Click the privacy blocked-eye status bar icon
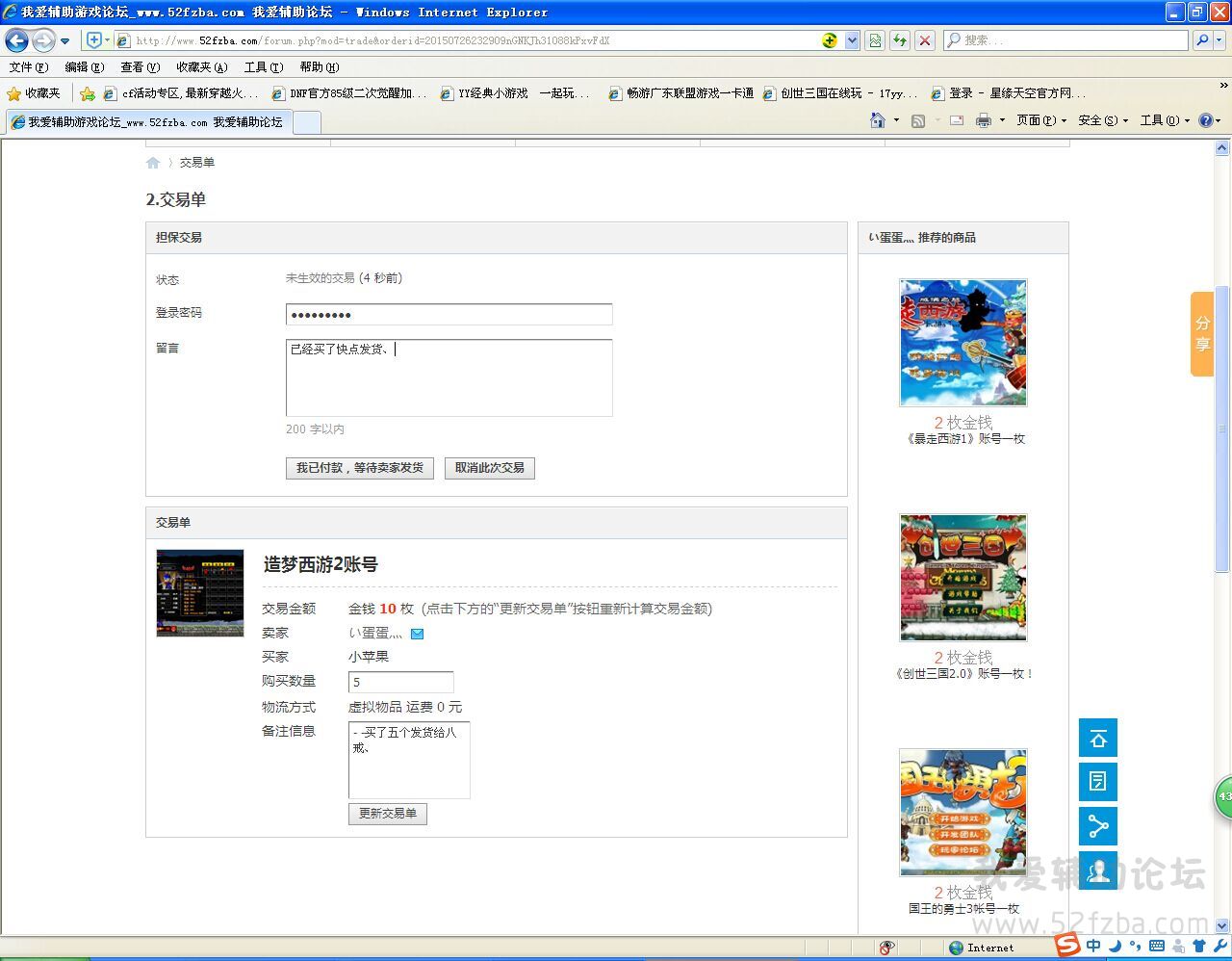 [886, 948]
